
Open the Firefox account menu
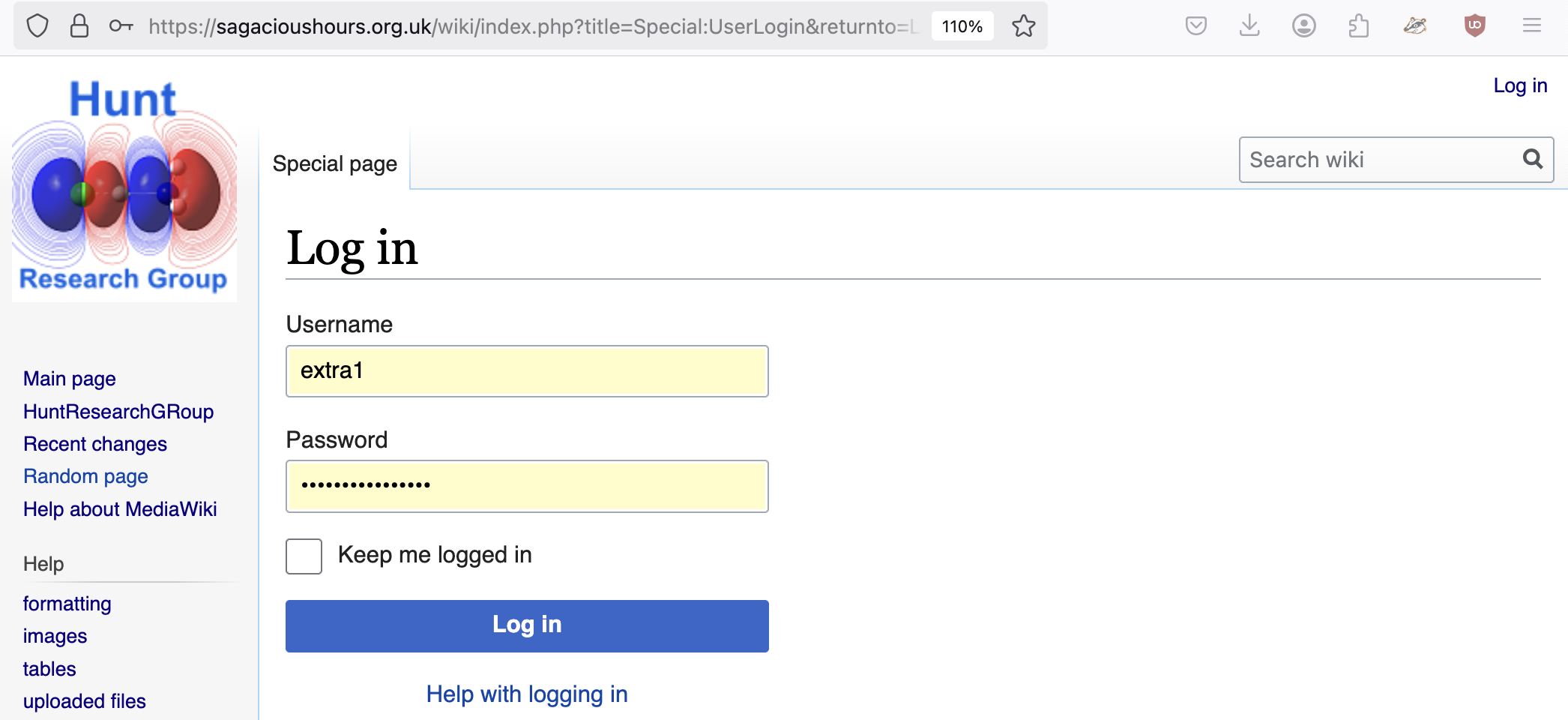point(1304,25)
